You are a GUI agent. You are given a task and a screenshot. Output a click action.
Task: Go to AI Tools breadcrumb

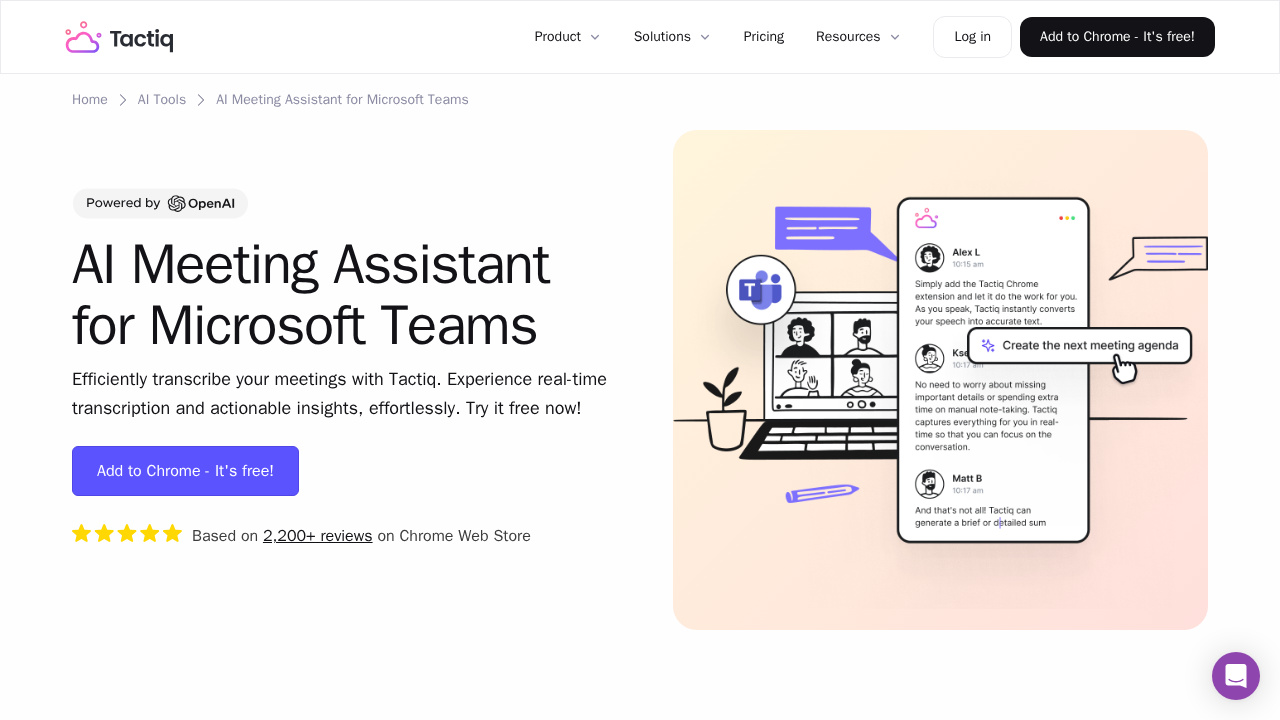point(162,100)
